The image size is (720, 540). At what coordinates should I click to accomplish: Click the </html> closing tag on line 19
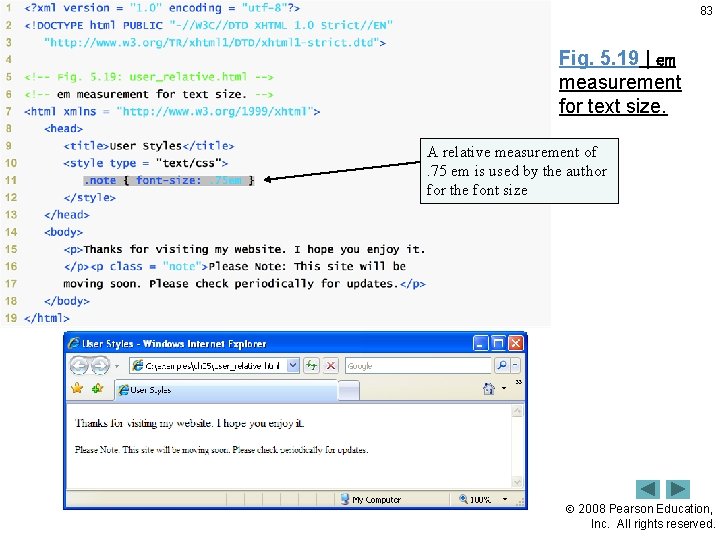(46, 318)
